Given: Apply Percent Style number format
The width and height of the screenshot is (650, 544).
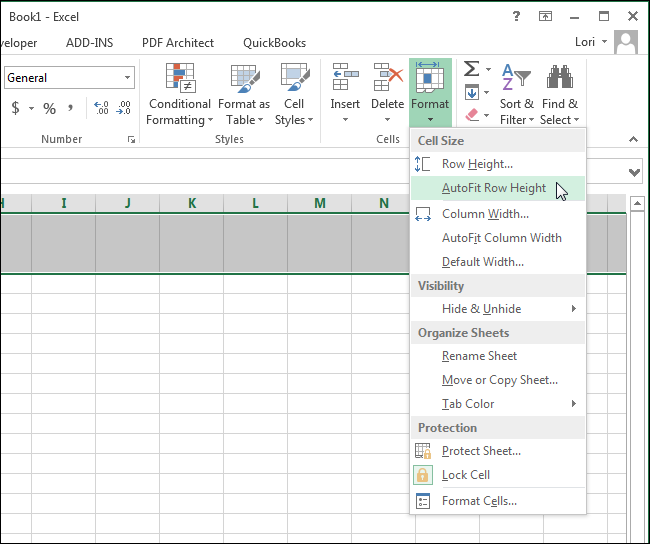Looking at the screenshot, I should [x=49, y=108].
